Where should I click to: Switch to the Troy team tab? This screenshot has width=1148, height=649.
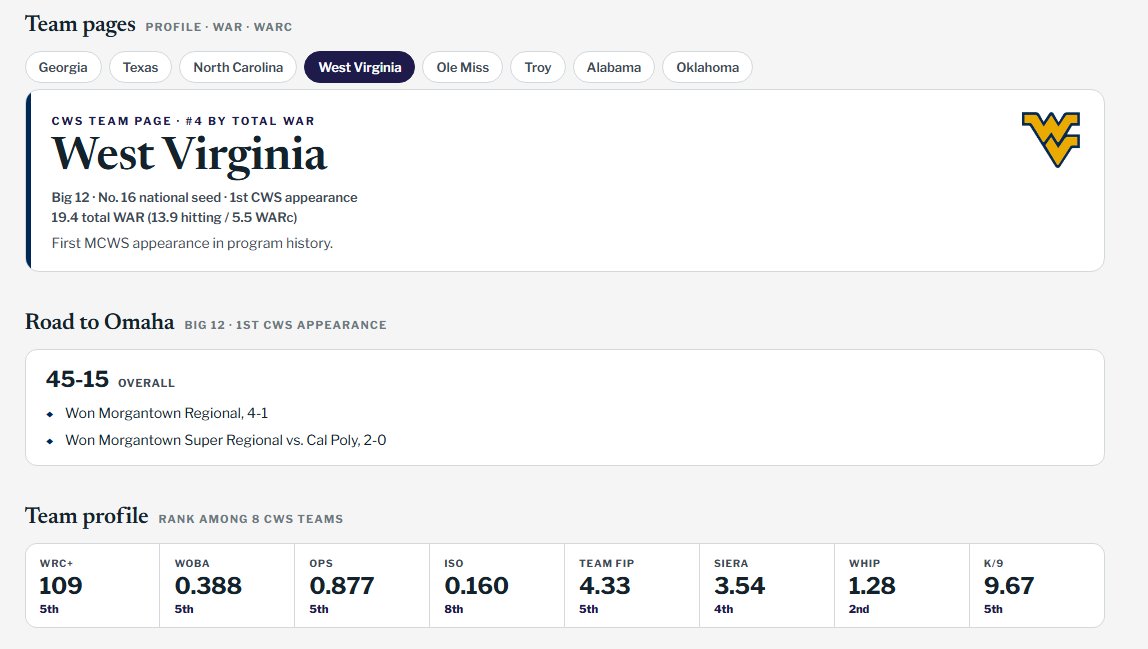(538, 67)
